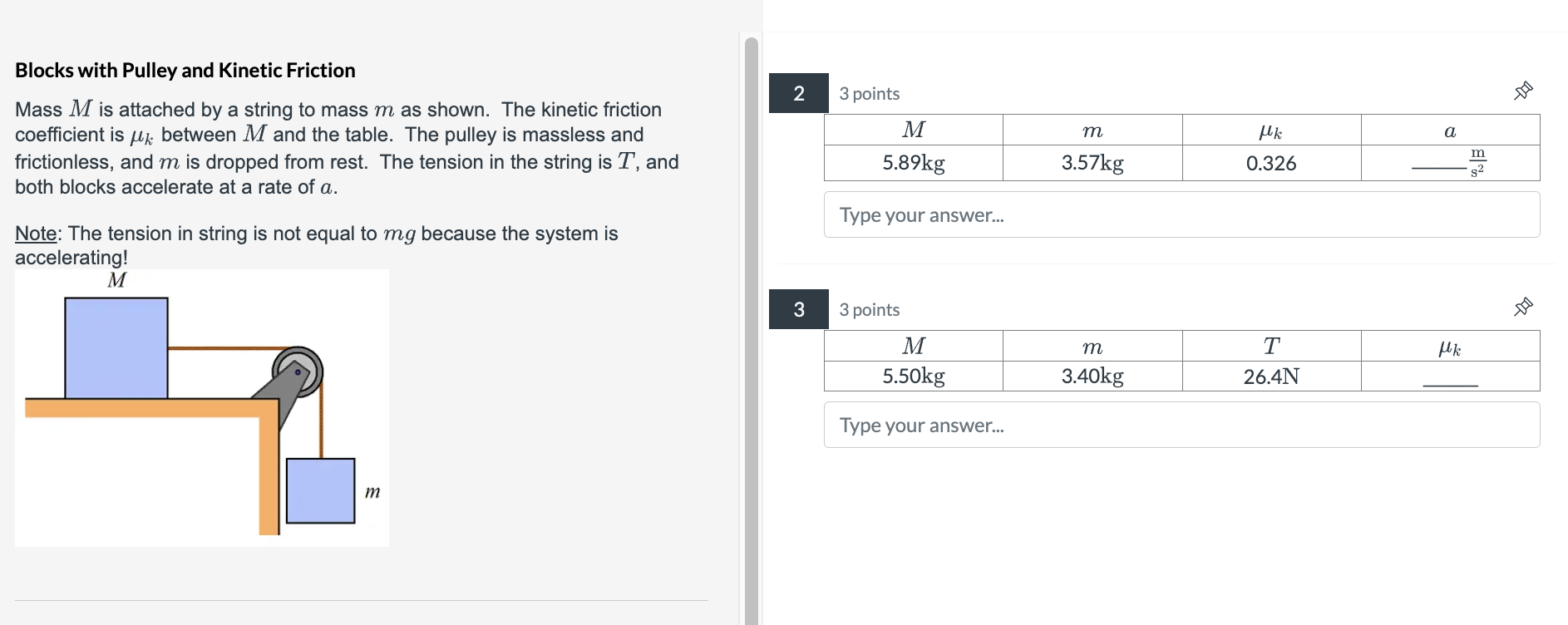
Task: Click the "3 points" label on question 2
Action: (869, 94)
